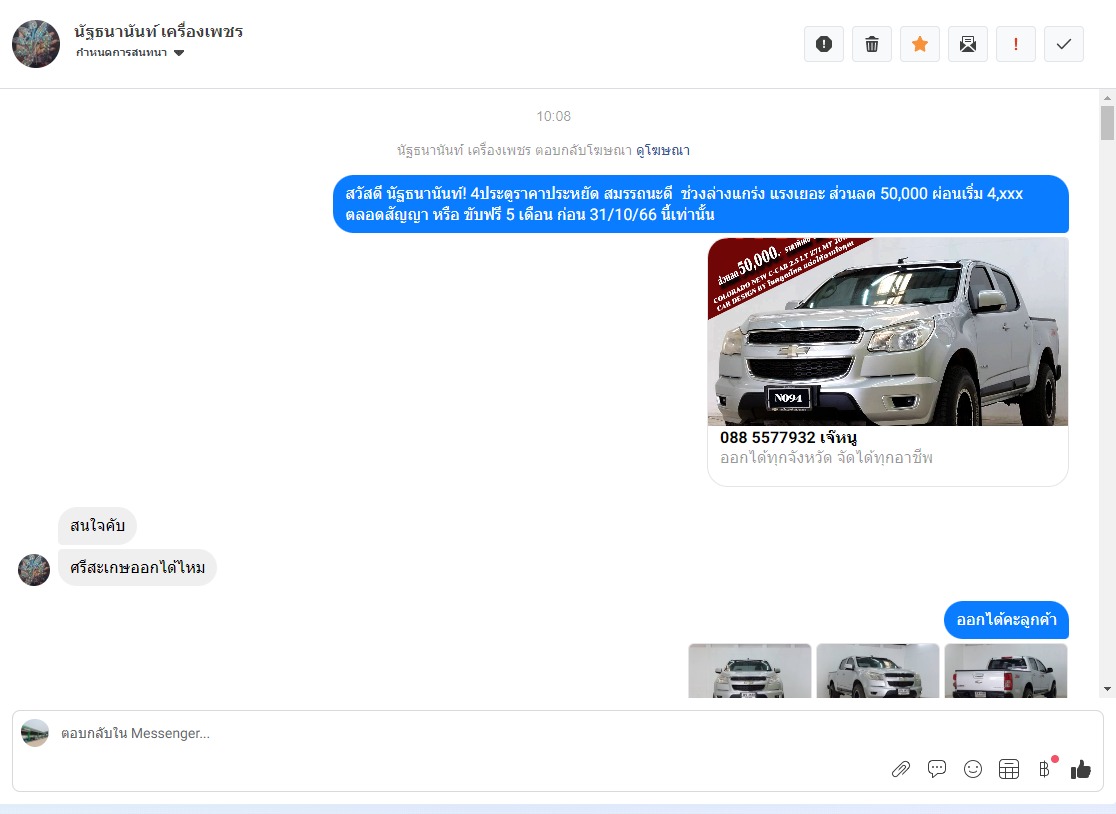1116x814 pixels.
Task: Select the สนใจคับ message bubble
Action: 97,526
